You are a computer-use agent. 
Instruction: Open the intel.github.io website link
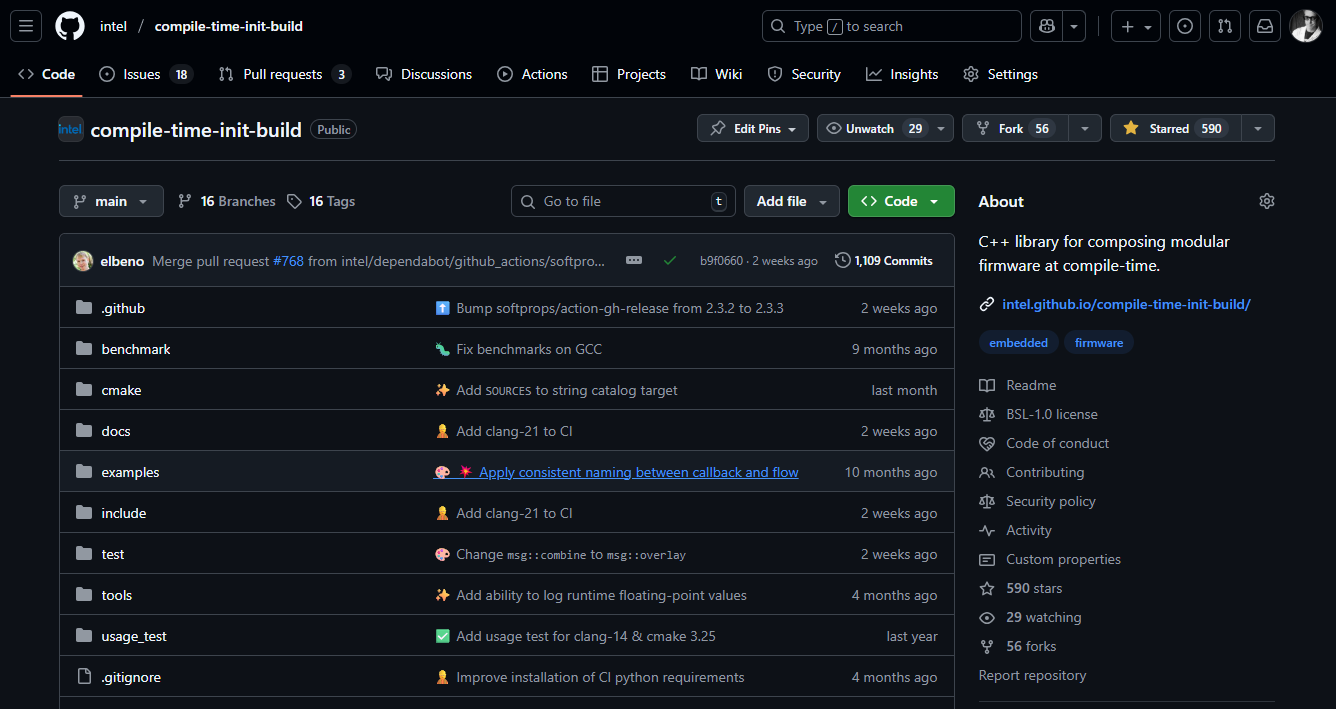[x=1126, y=304]
